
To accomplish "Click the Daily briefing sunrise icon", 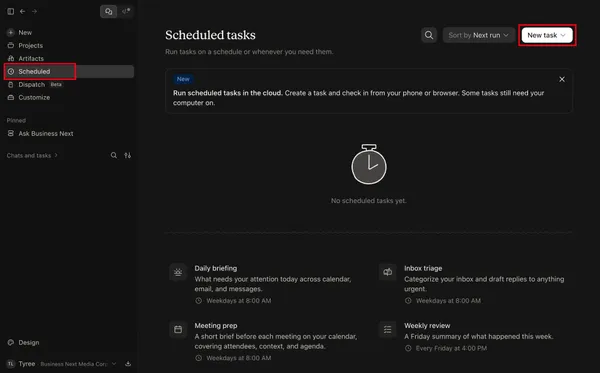I will [178, 272].
